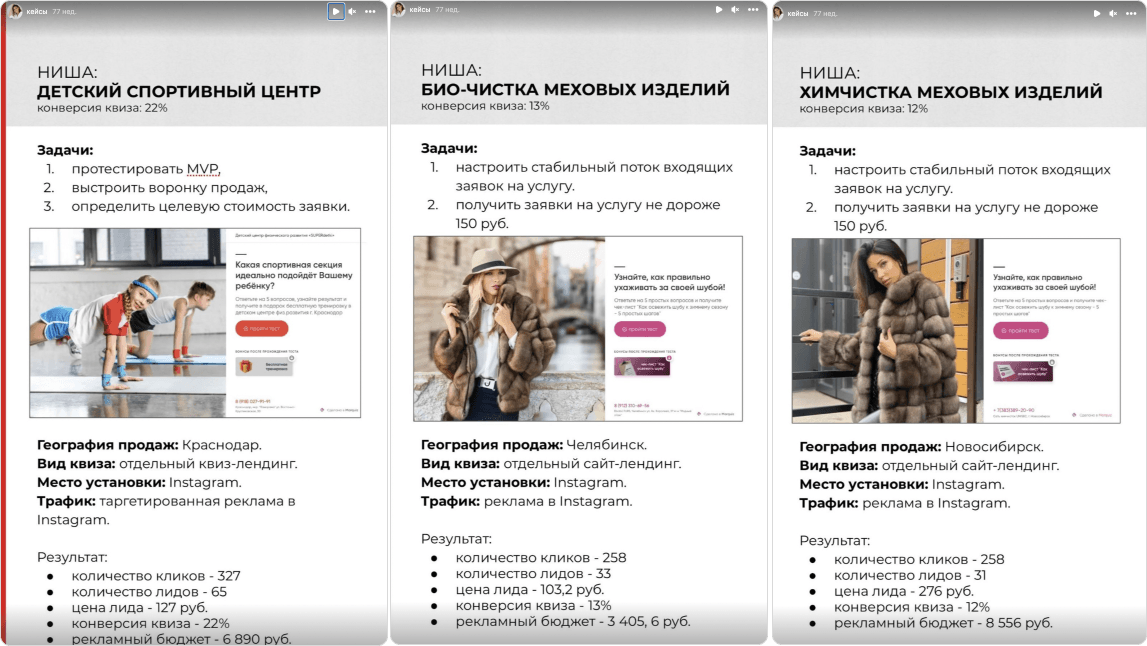Screen dimensions: 1147x646
Task: Click the woman in hat and fur coat photo
Action: click(509, 328)
